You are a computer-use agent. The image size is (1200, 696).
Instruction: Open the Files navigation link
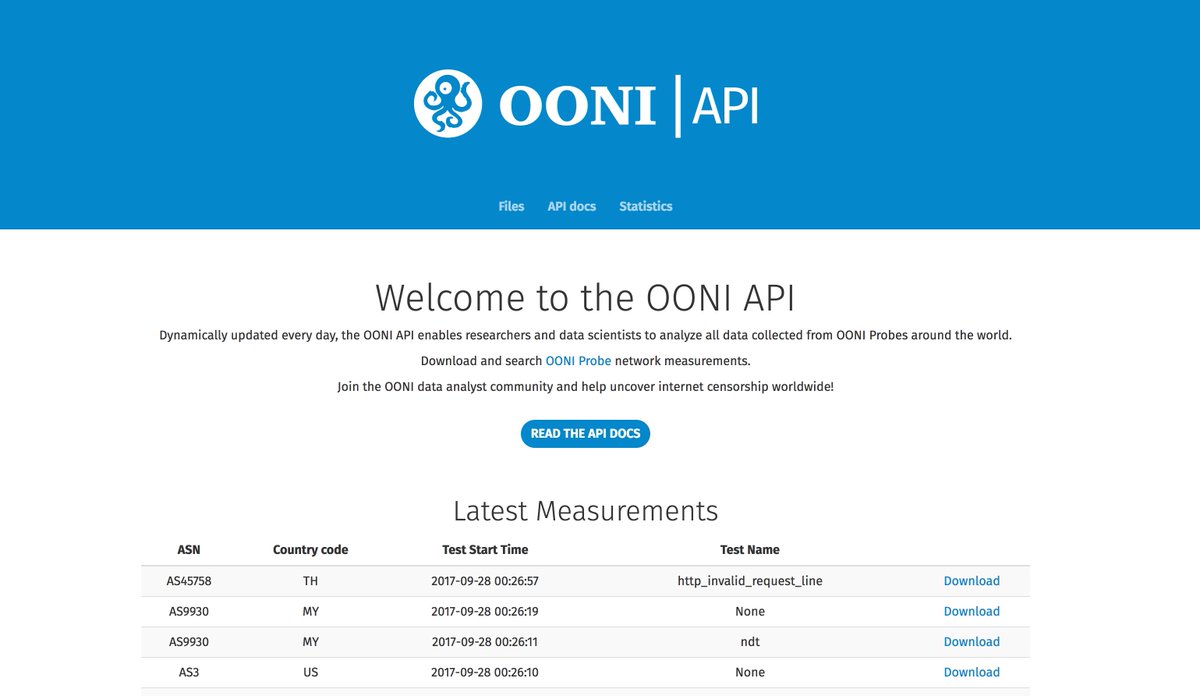(511, 206)
